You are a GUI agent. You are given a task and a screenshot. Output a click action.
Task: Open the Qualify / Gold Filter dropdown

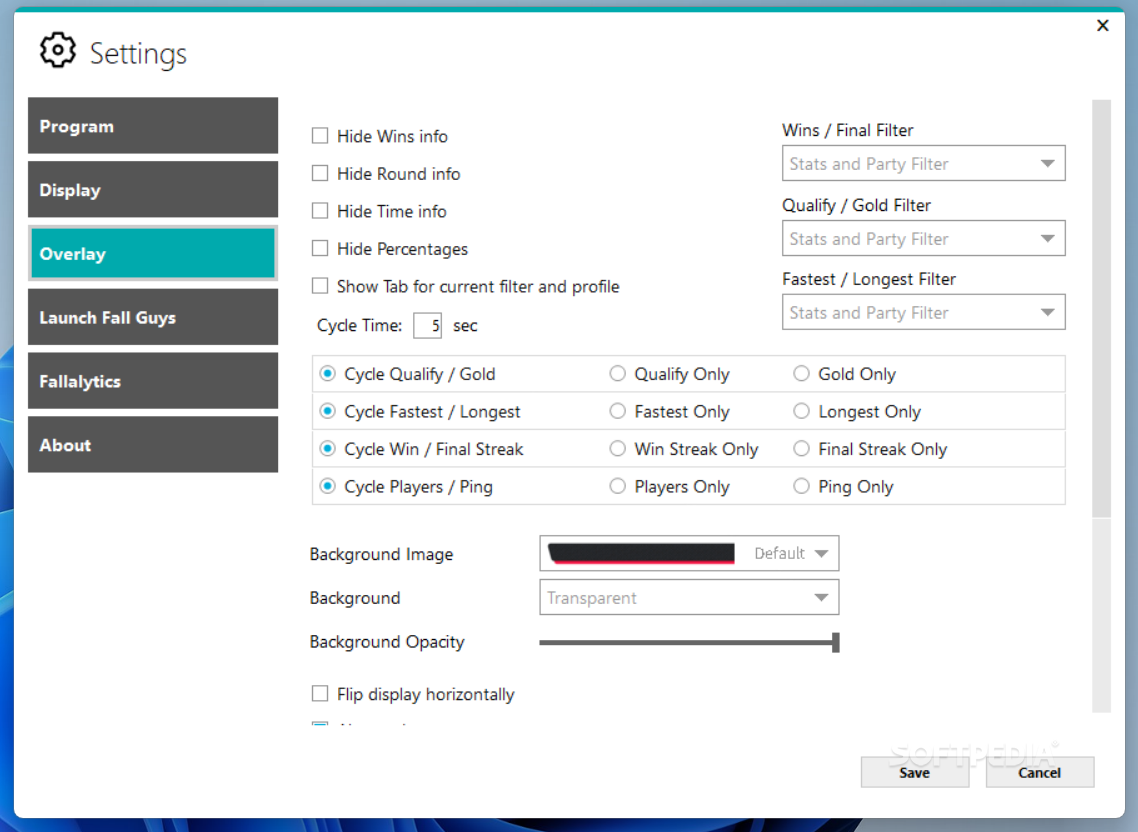tap(923, 238)
